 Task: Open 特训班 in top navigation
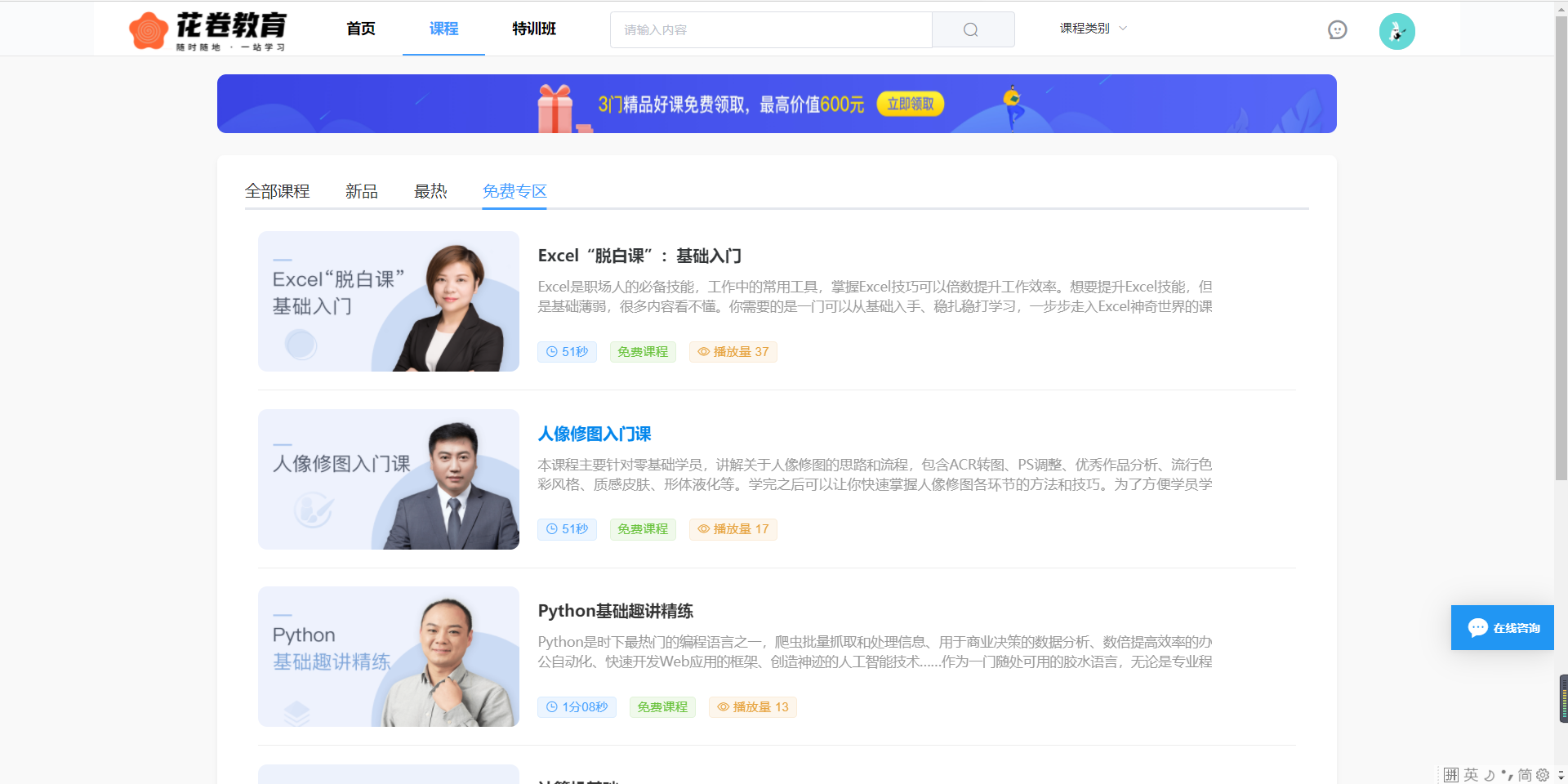(x=534, y=29)
